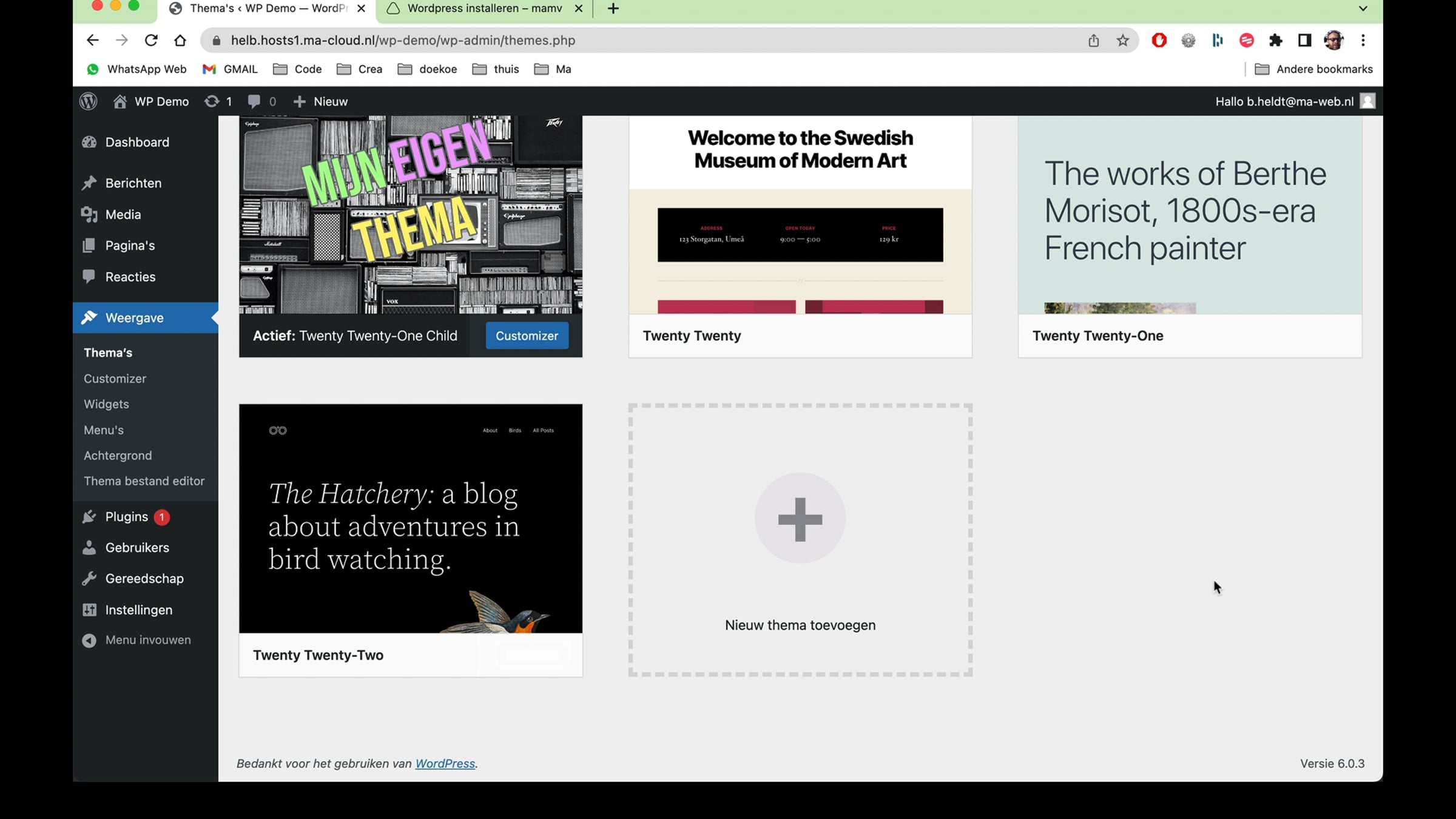Click the Nieuw thema toevoegen label
The image size is (1456, 819).
(800, 625)
